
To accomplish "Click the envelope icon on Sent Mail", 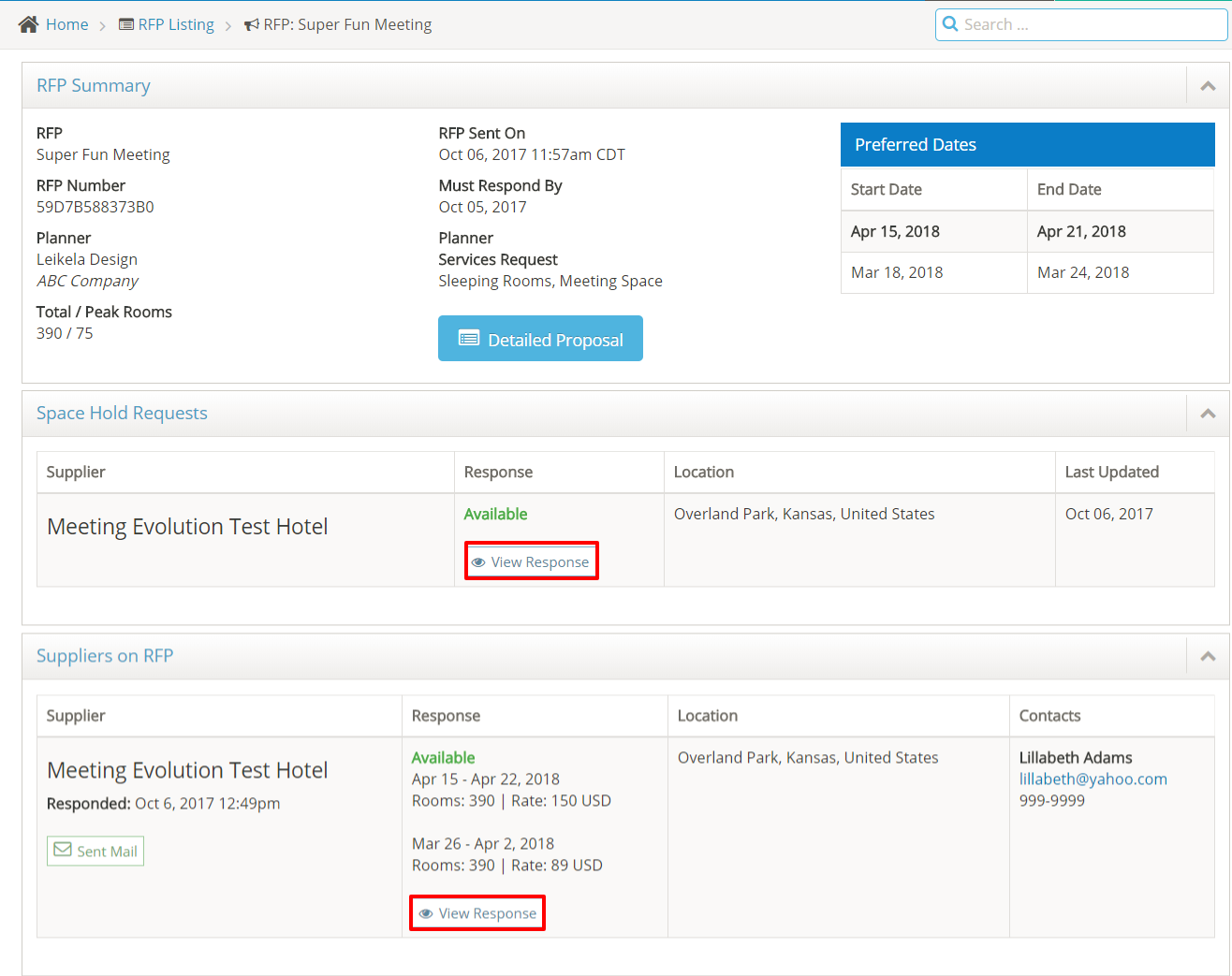I will 63,851.
